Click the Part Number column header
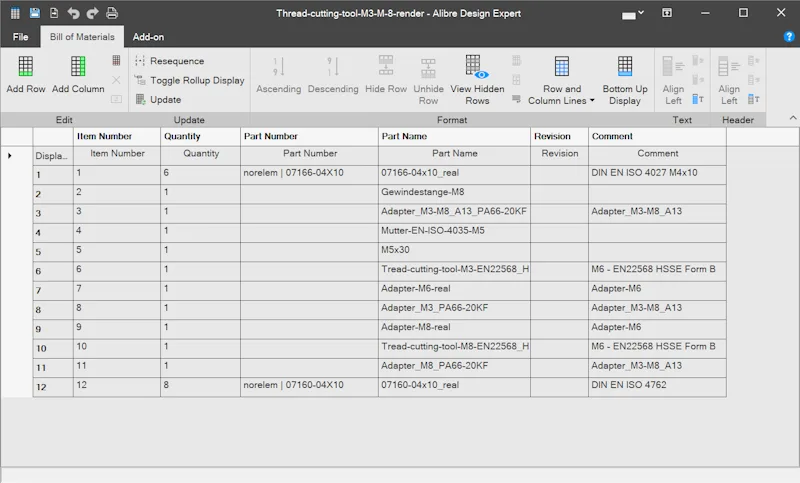 (310, 136)
